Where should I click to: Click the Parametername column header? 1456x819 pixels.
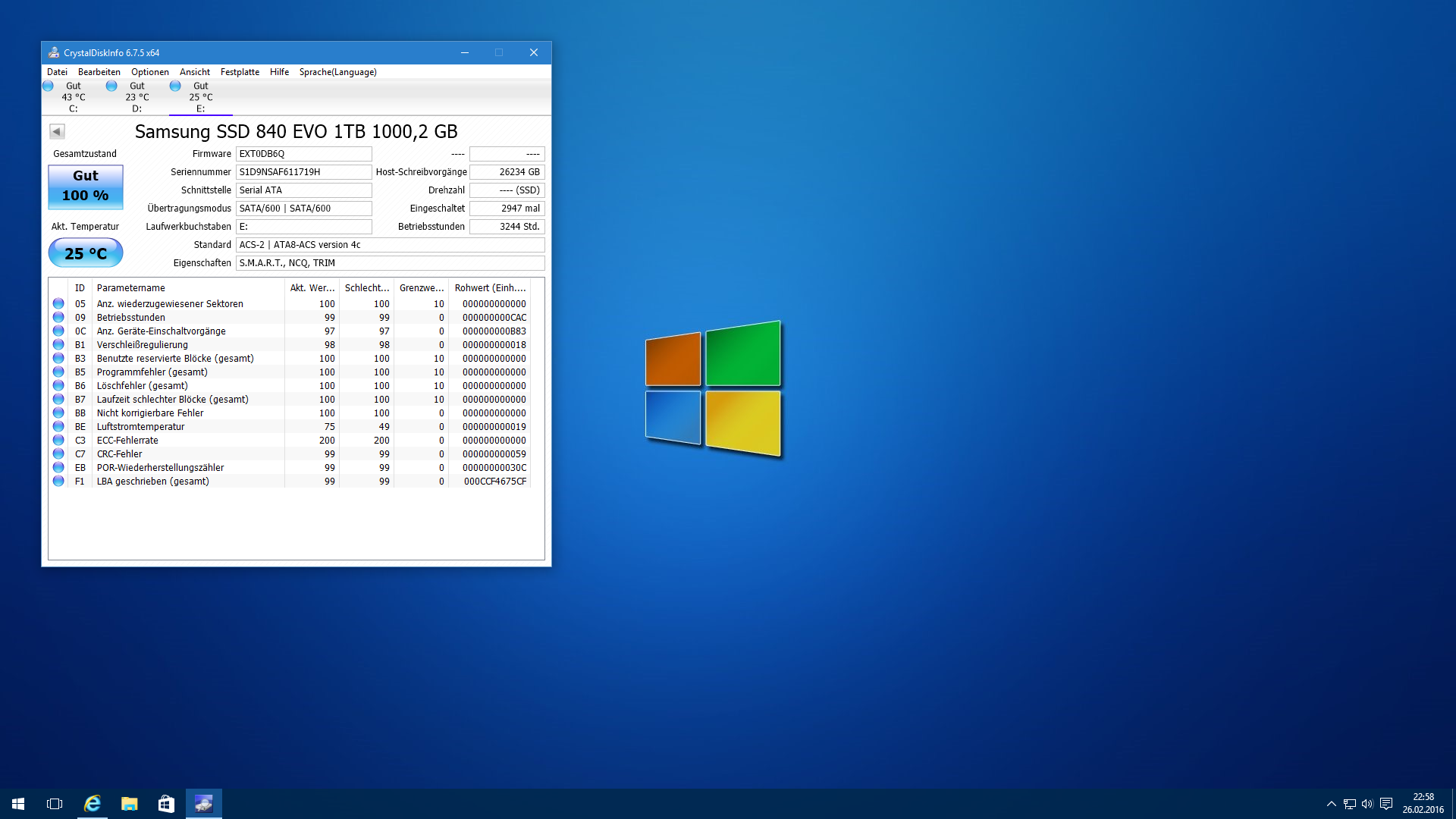[187, 288]
